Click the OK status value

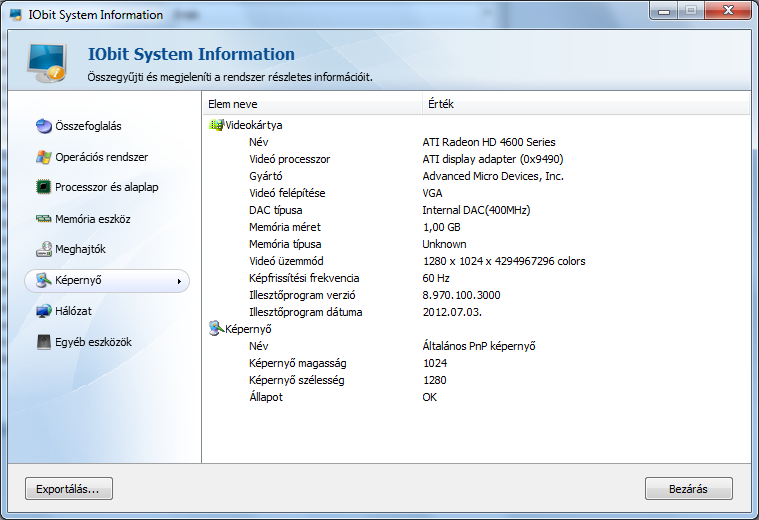click(x=429, y=397)
